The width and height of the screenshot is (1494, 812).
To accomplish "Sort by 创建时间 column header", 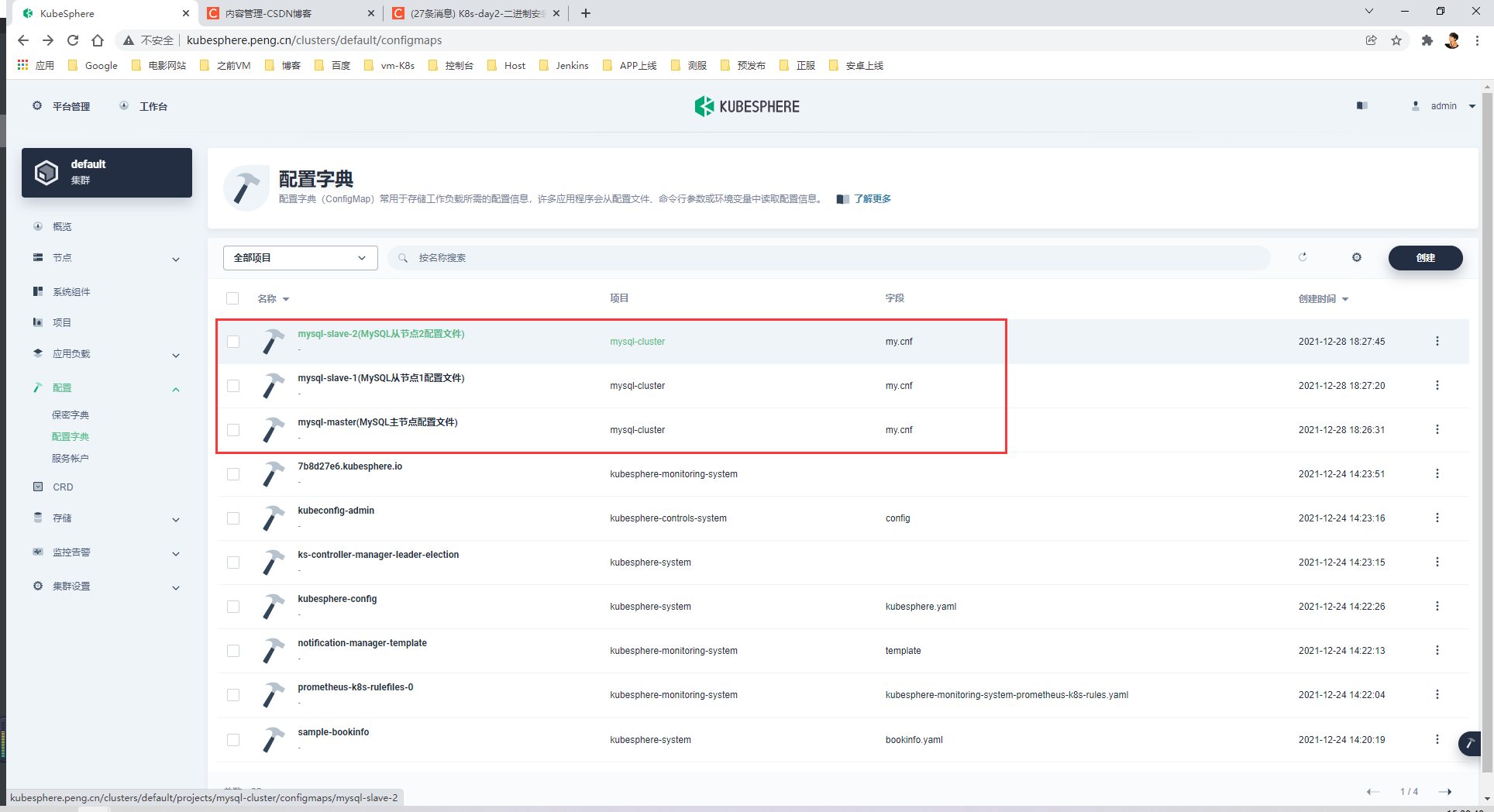I will (x=1323, y=298).
